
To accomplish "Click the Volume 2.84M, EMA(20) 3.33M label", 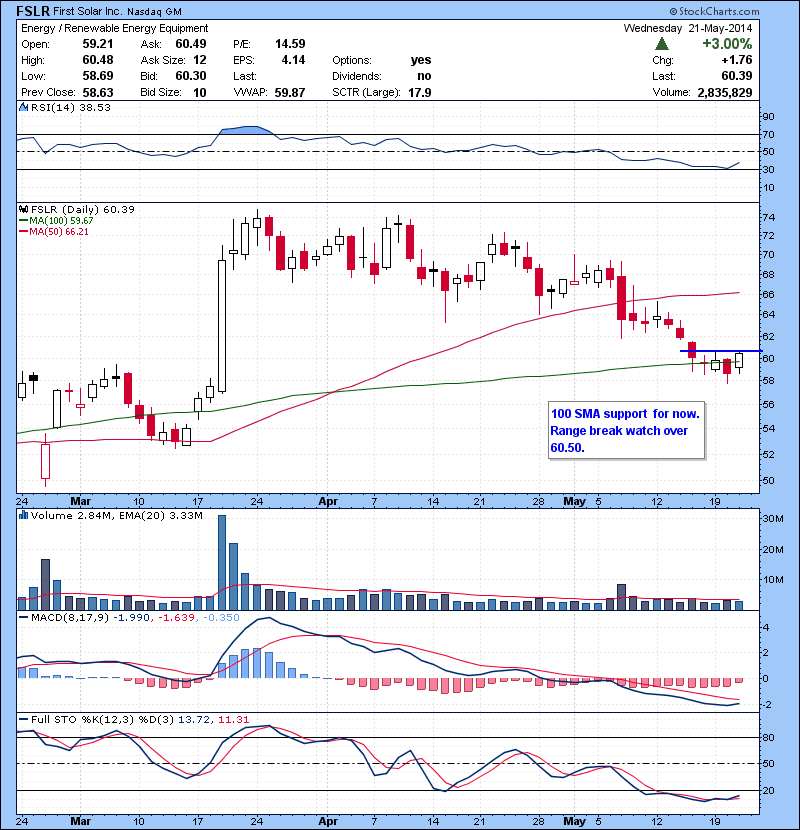I will pyautogui.click(x=116, y=515).
